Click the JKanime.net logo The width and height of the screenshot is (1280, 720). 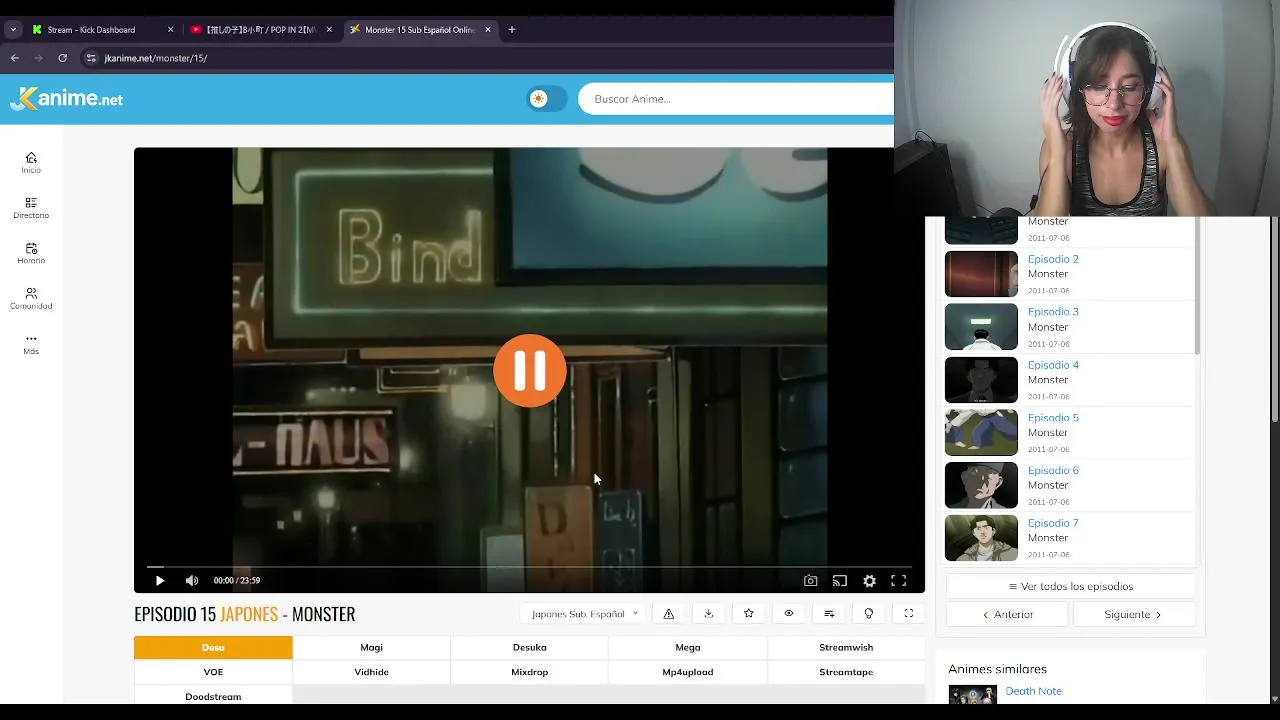67,98
